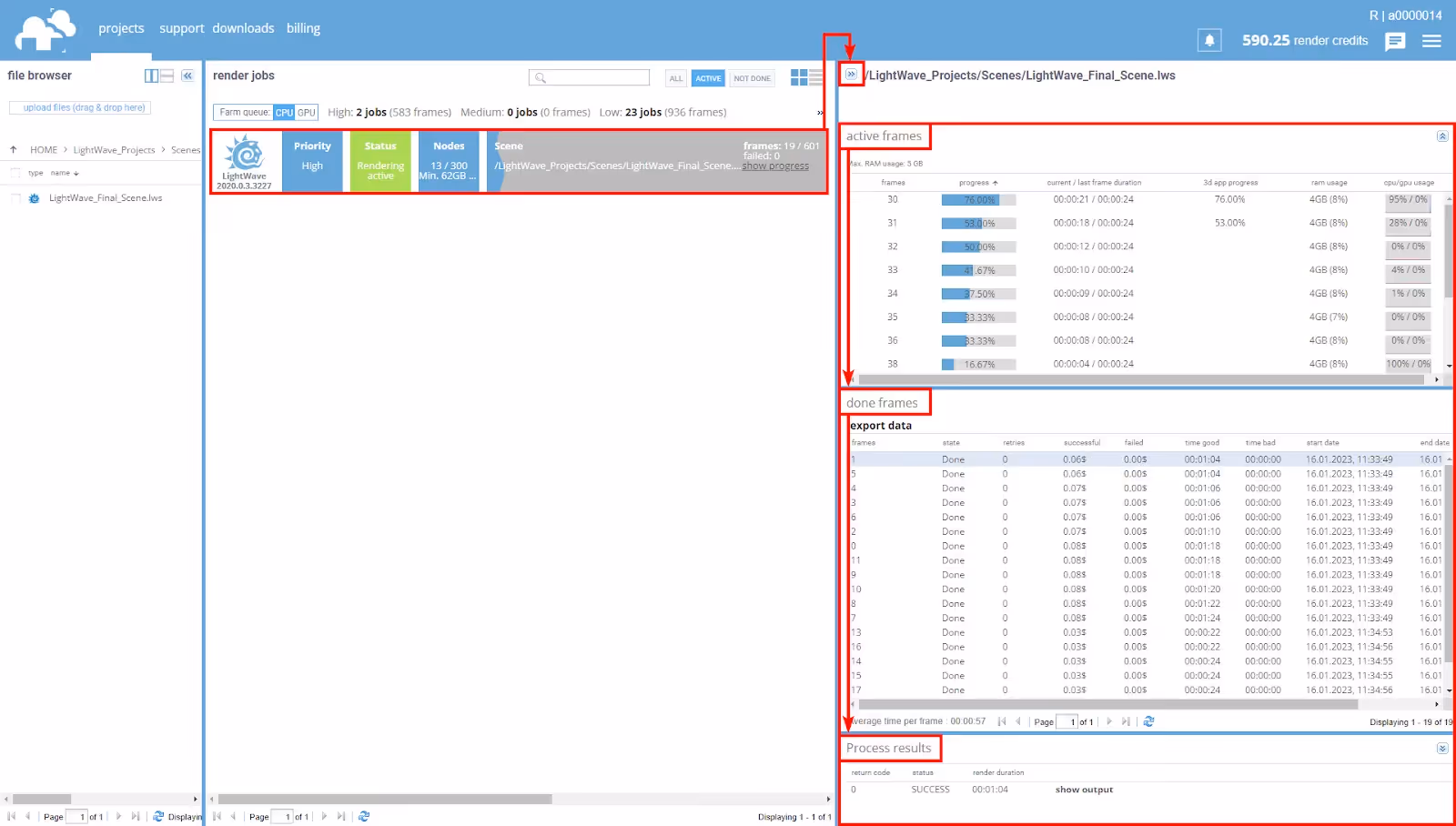Image resolution: width=1456 pixels, height=826 pixels.
Task: Collapse the job details side panel
Action: point(851,75)
